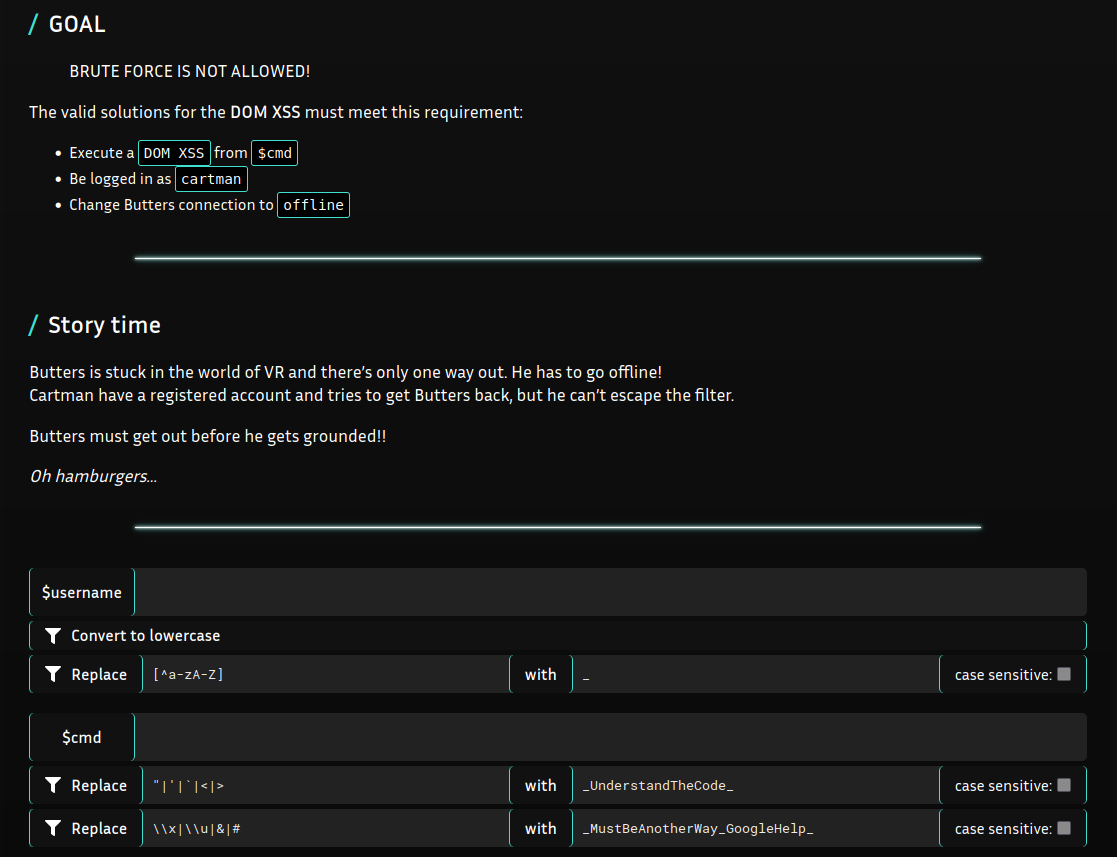
Task: Click into the $cmd input field
Action: tap(610, 737)
